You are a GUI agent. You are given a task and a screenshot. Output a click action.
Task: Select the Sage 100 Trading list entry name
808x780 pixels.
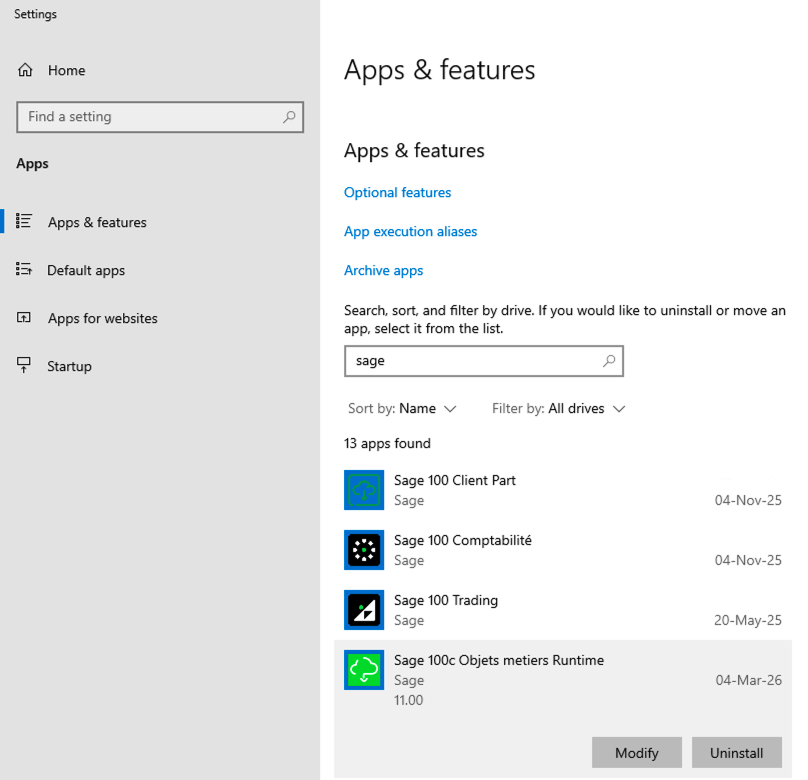pos(446,600)
